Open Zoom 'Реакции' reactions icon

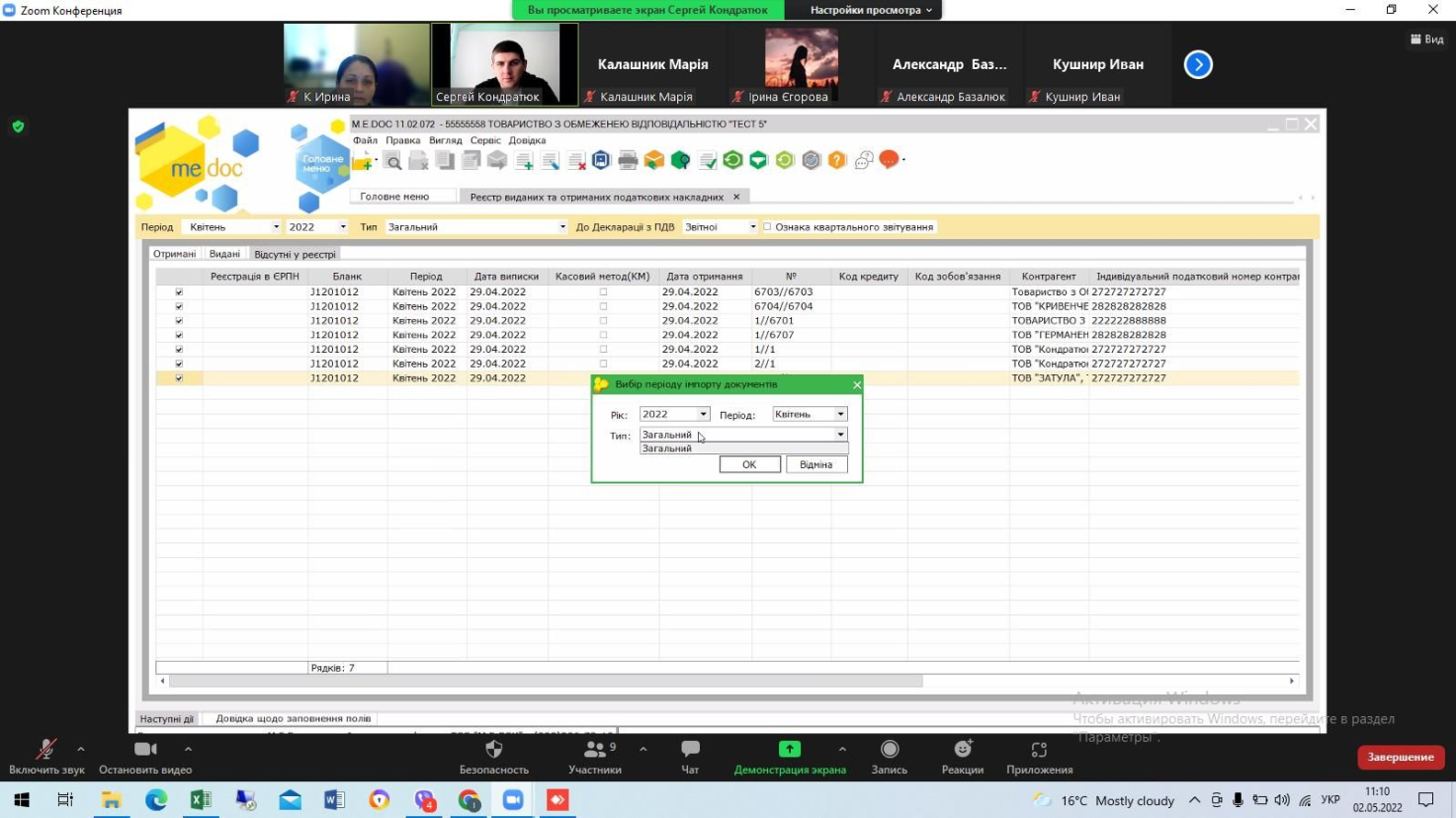(963, 757)
